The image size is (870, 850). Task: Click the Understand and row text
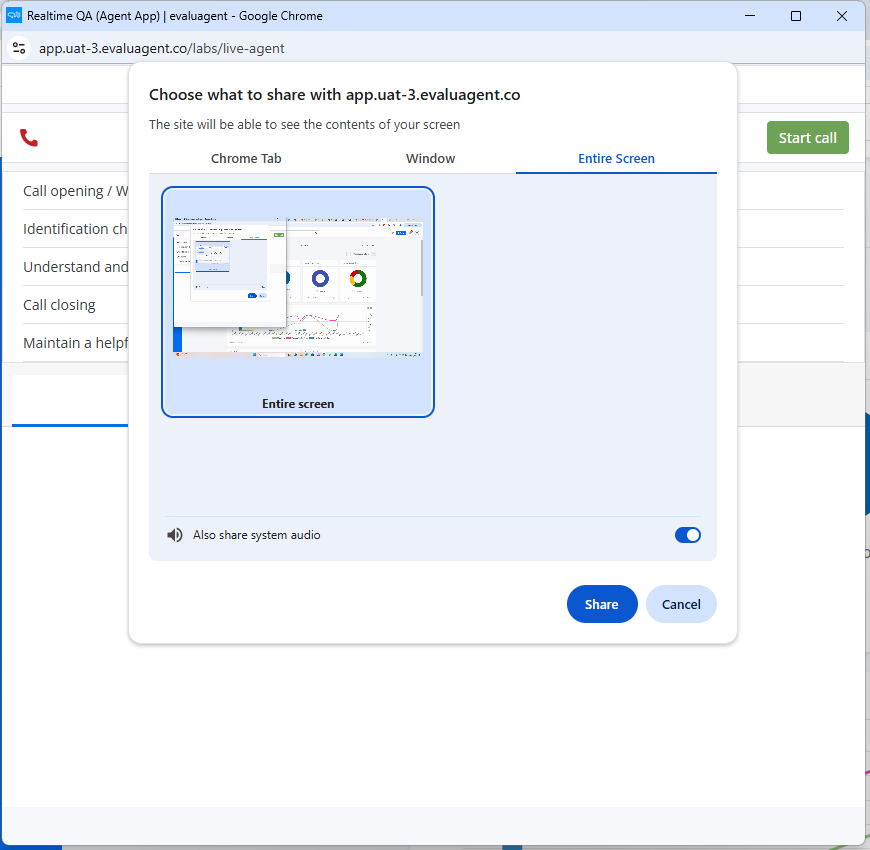pyautogui.click(x=75, y=267)
